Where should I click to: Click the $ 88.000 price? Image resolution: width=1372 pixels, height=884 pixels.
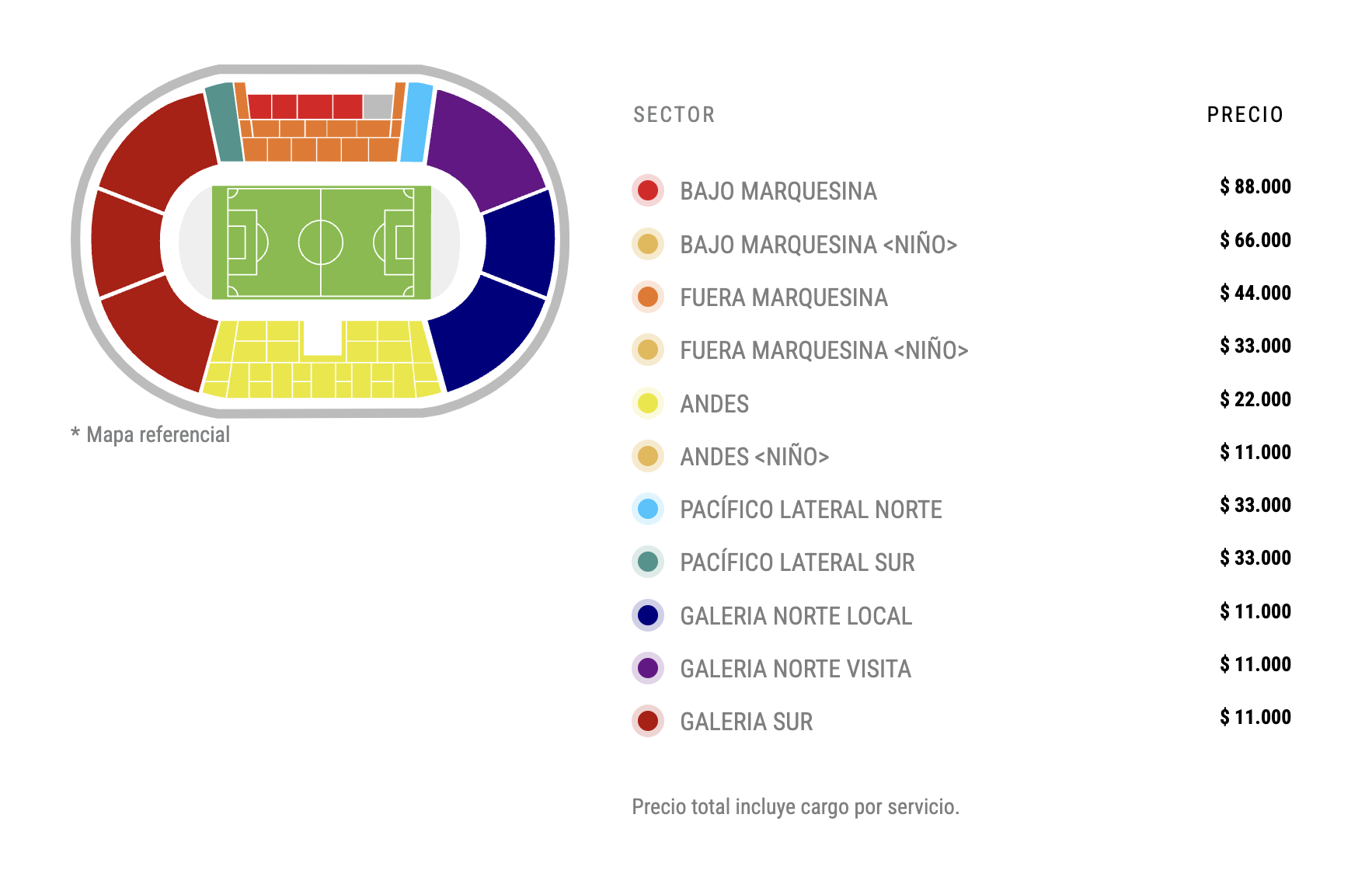click(1255, 186)
